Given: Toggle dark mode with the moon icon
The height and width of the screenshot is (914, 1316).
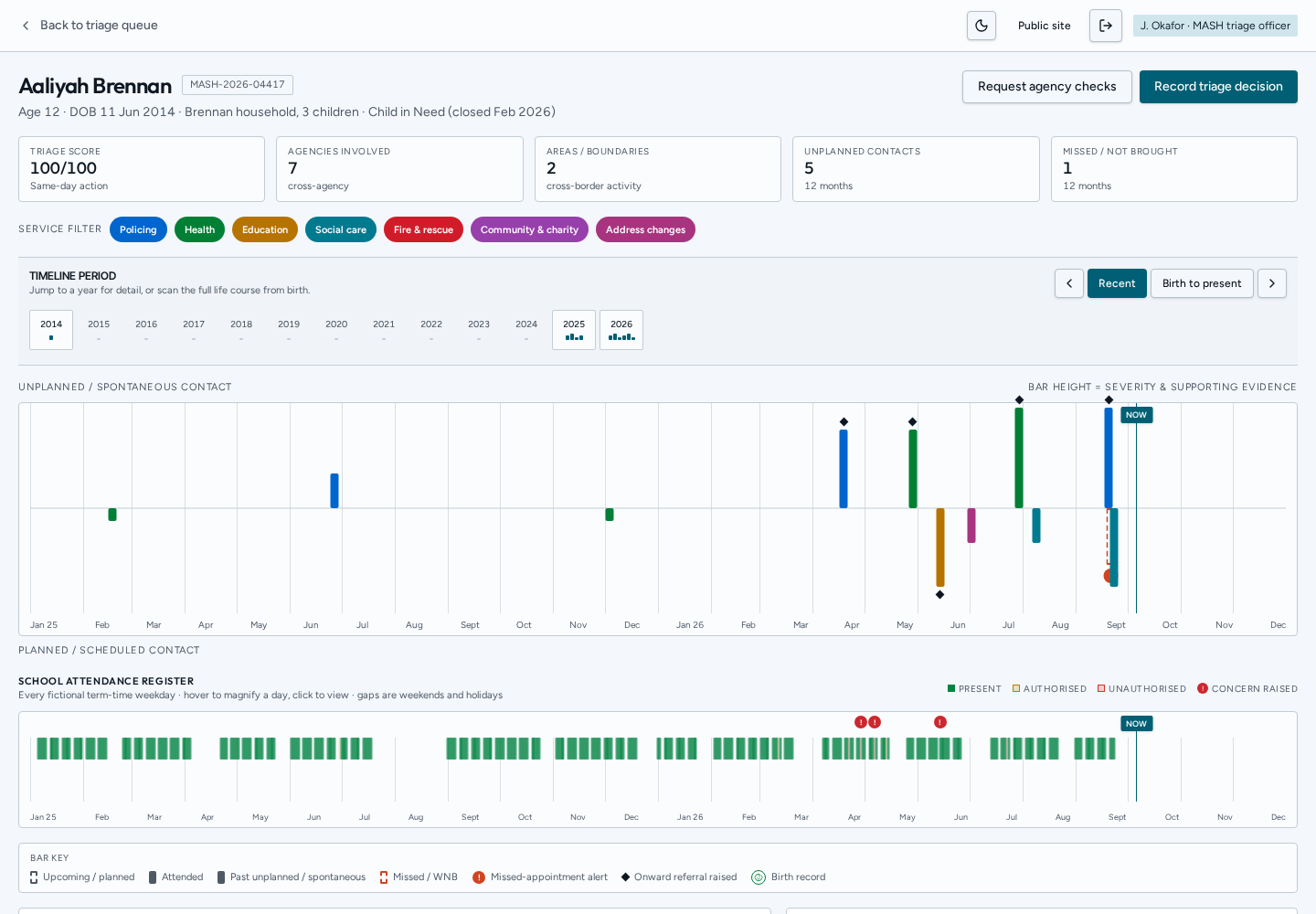Looking at the screenshot, I should (x=982, y=26).
